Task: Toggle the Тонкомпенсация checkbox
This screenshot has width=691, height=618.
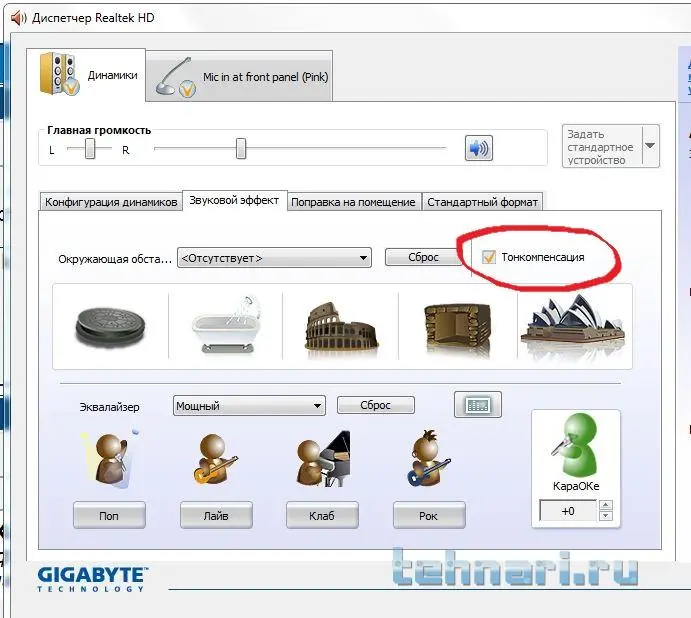Action: click(x=489, y=257)
